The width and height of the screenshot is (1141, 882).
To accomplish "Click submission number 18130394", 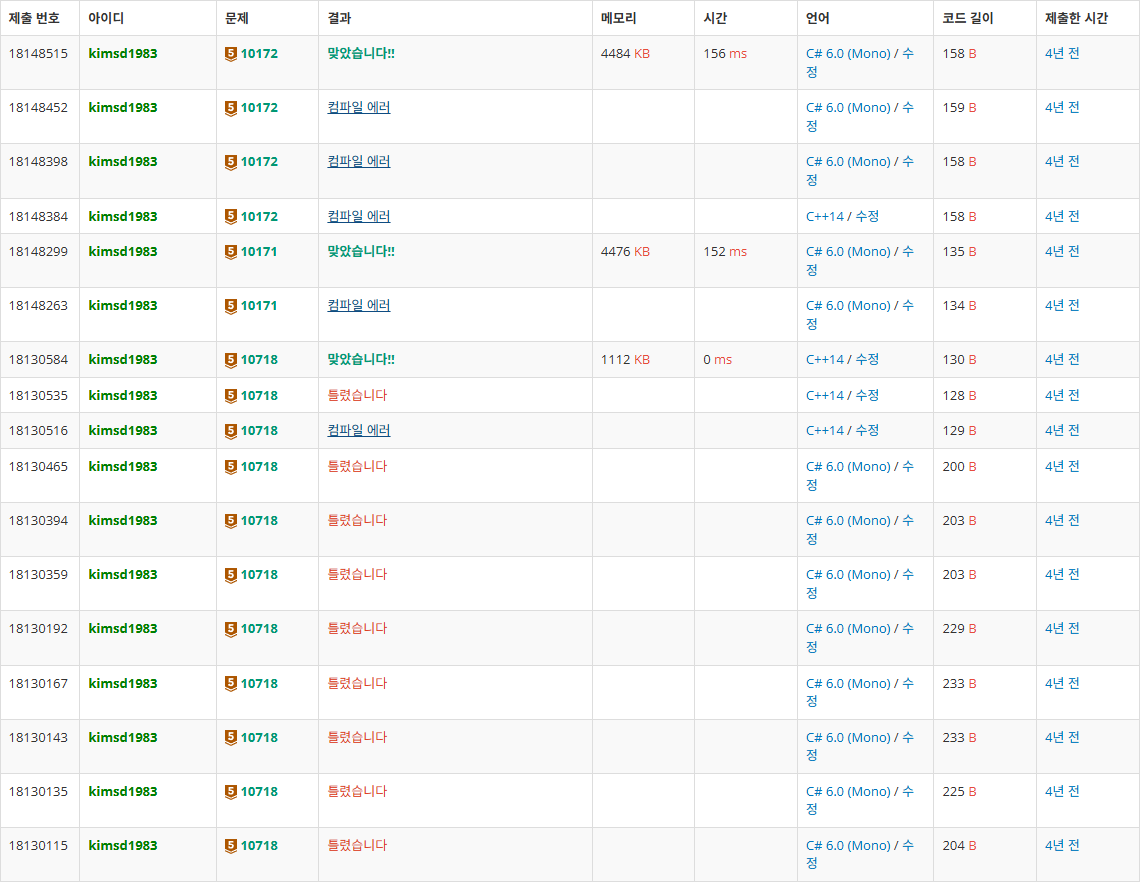I will 38,520.
